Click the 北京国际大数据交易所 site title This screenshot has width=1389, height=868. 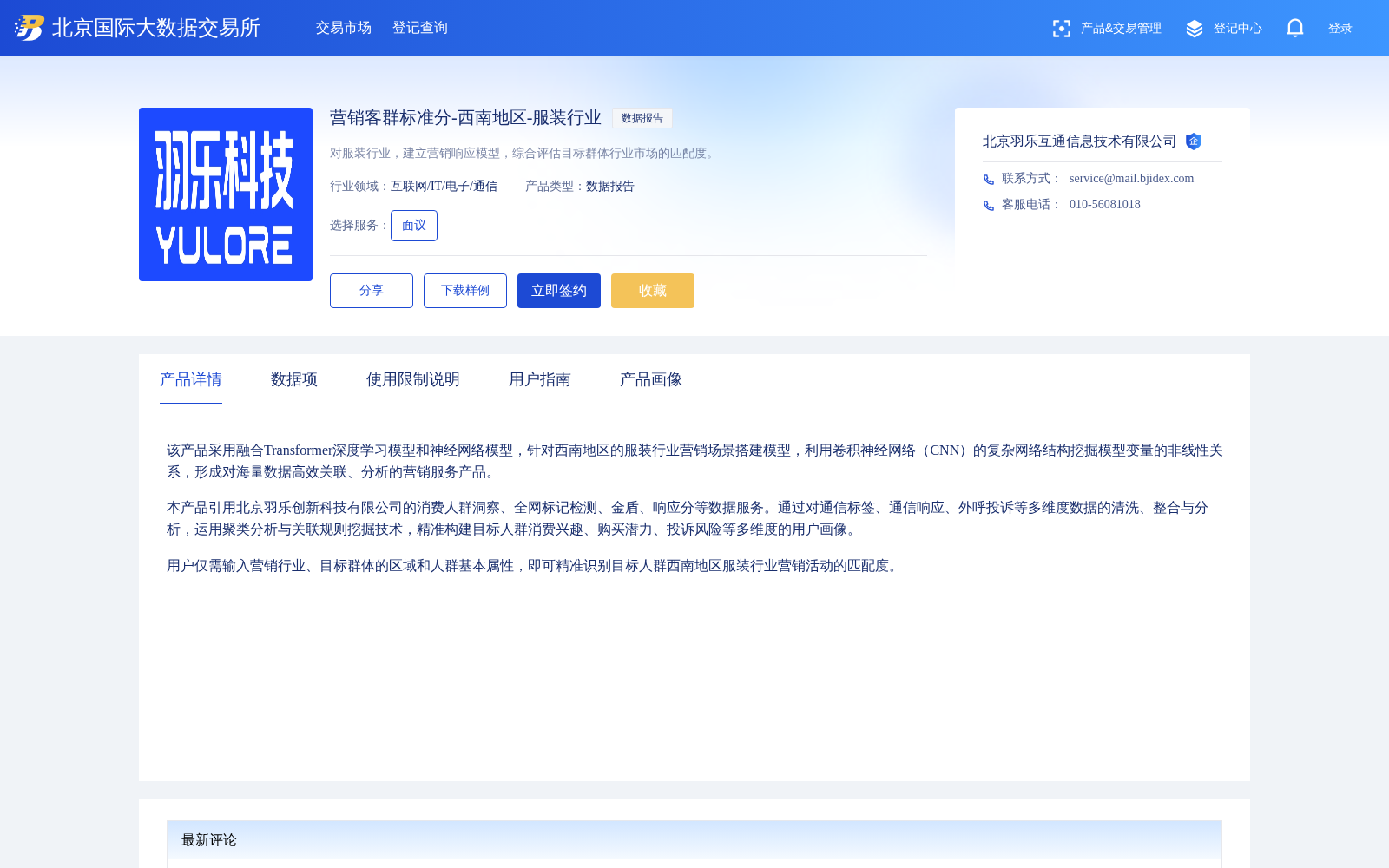coord(156,28)
